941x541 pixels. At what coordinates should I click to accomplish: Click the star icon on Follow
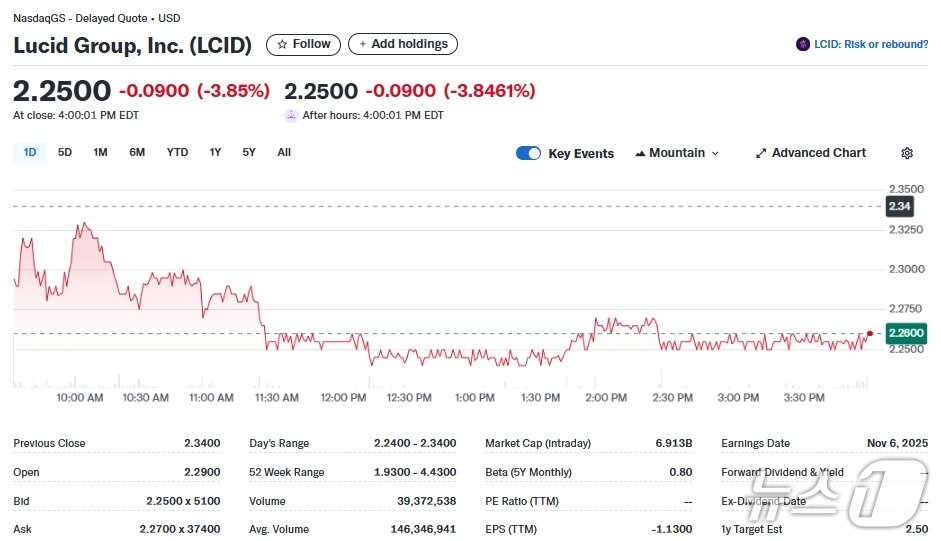coord(282,44)
